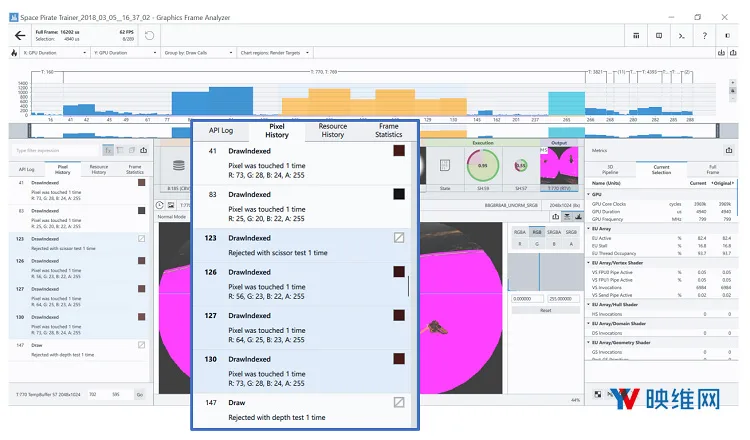
Task: Toggle the R color channel
Action: tap(520, 243)
